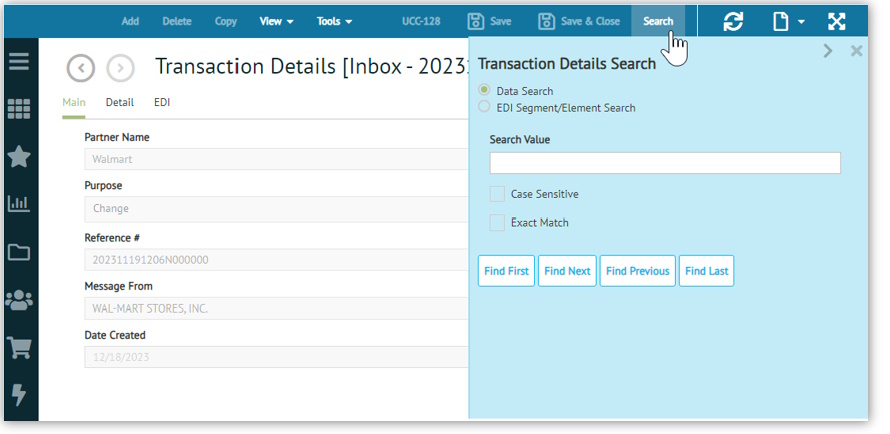Open the apps grid icon
This screenshot has height=434, width=890.
coord(18,109)
